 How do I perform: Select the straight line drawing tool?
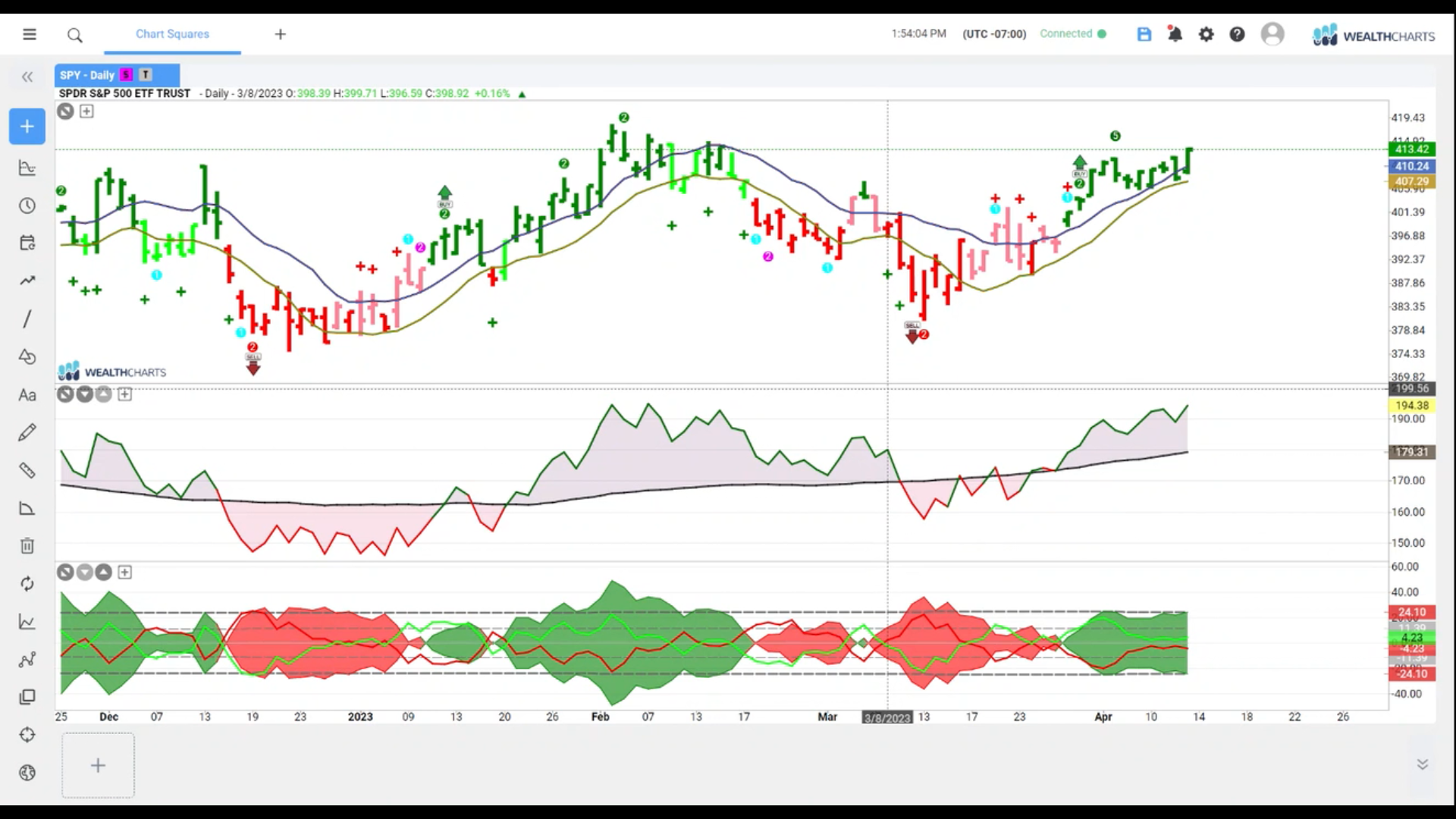point(27,318)
